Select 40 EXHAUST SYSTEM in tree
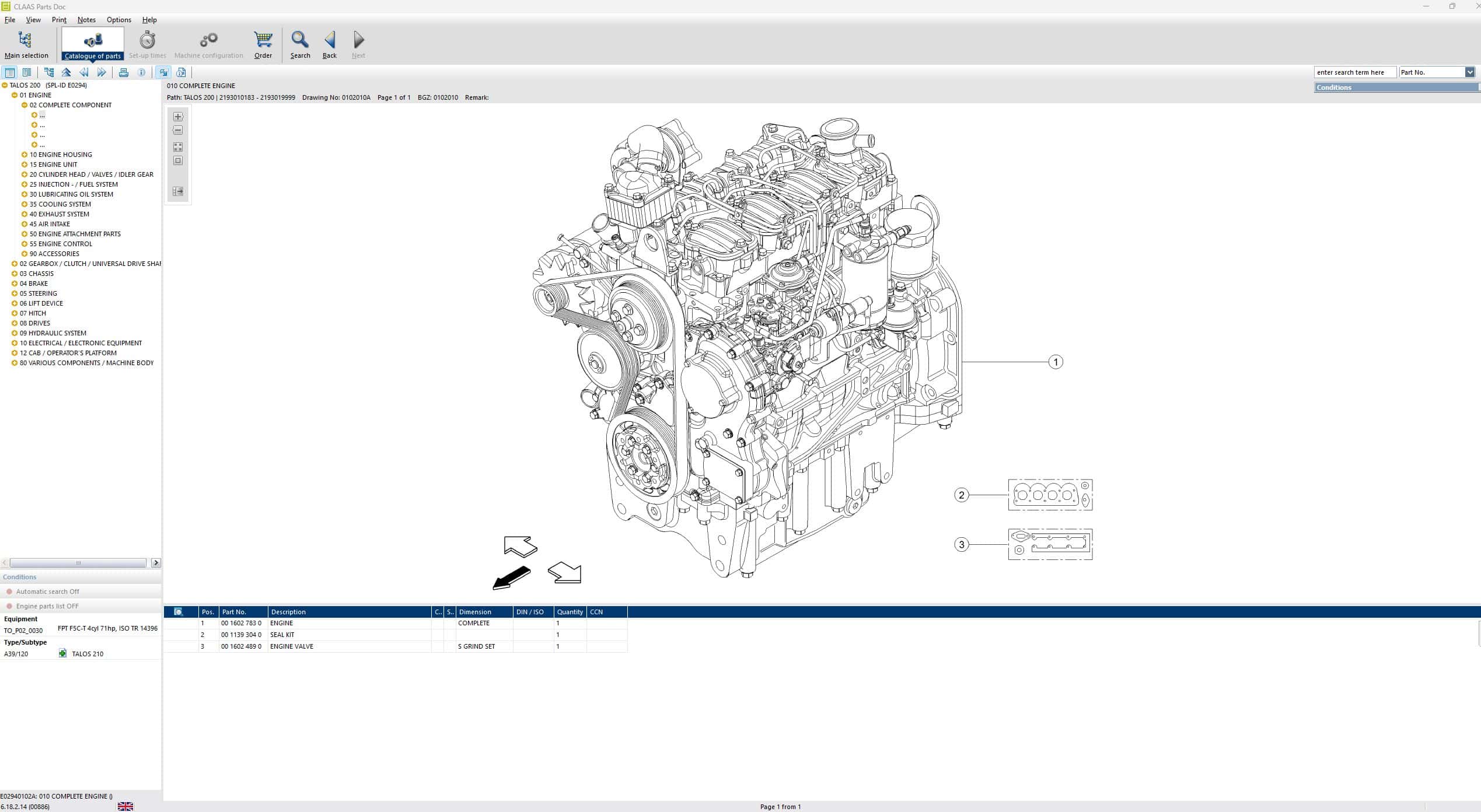Image resolution: width=1481 pixels, height=812 pixels. 60,214
